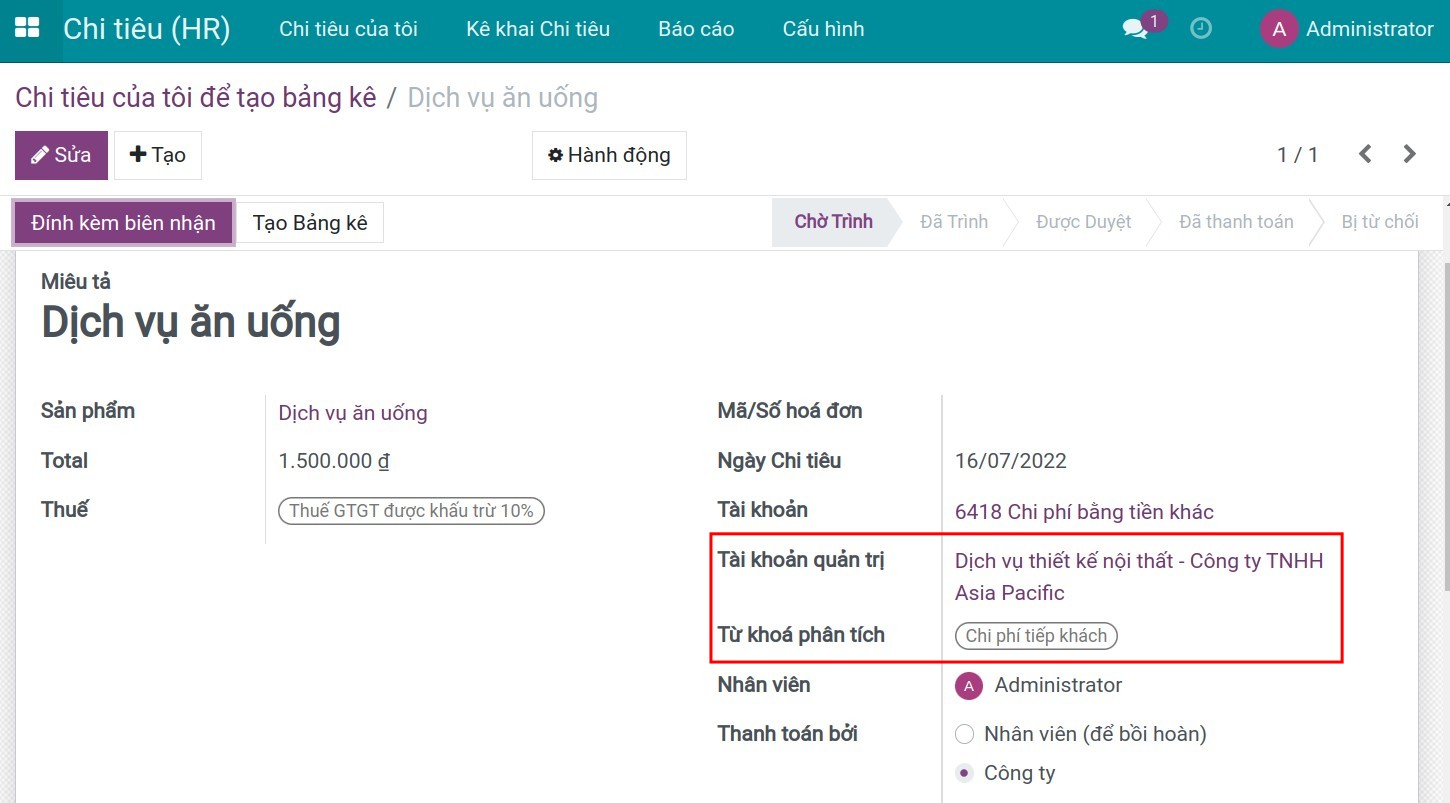Viewport: 1450px width, 803px height.
Task: Click the employee avatar beside Administrator in Nhân viên
Action: pos(967,686)
